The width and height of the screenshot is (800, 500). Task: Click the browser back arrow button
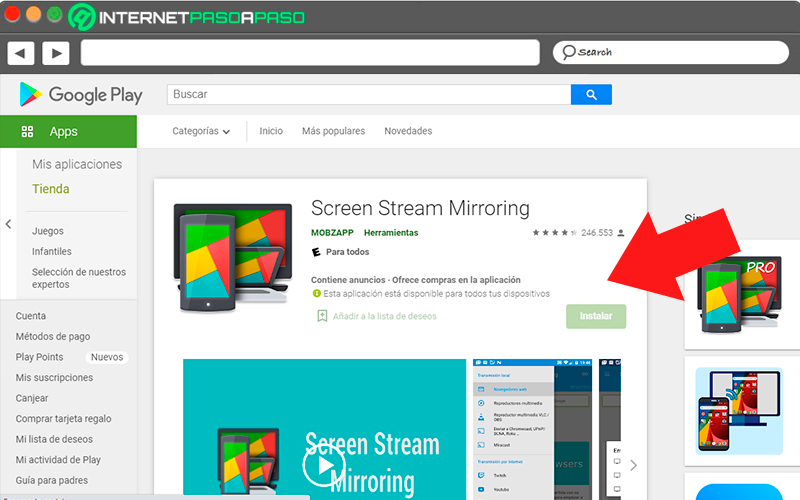pos(20,53)
